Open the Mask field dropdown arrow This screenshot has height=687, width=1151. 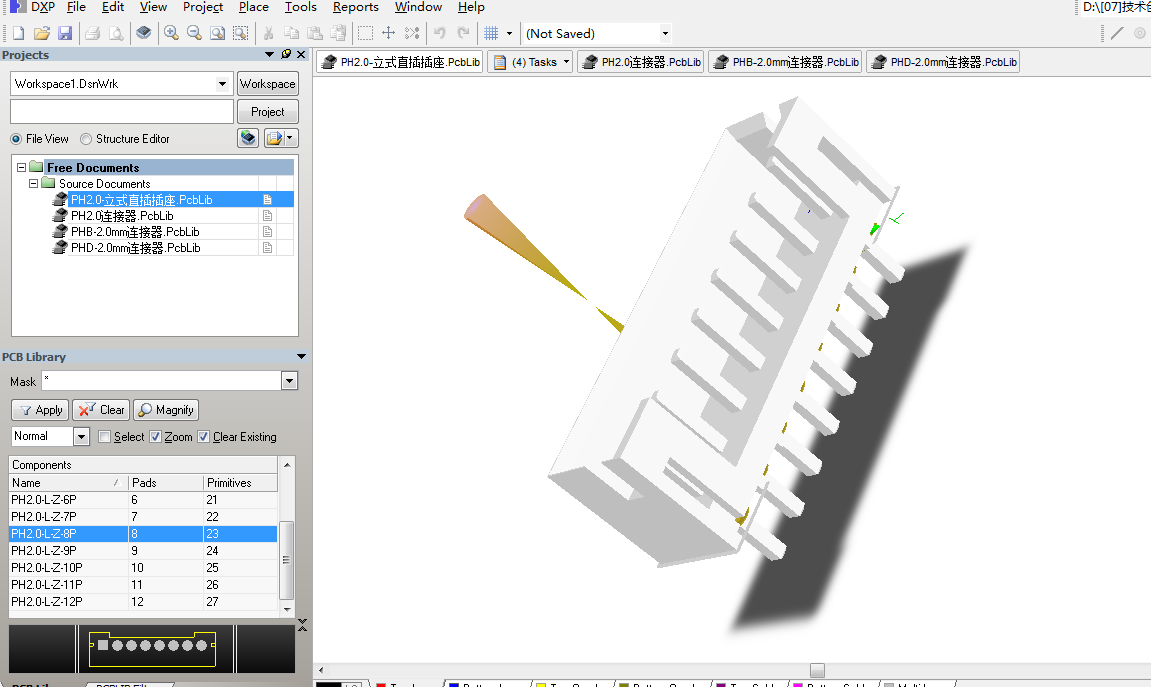click(289, 381)
